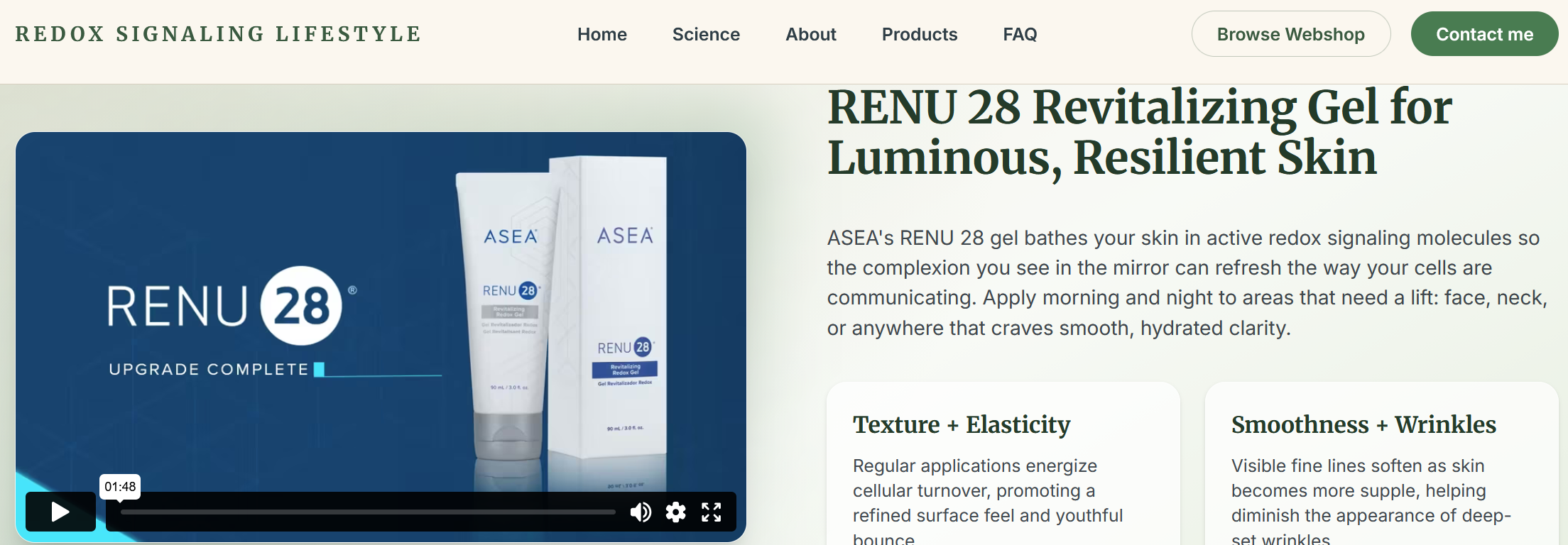
Task: Mute the video volume speaker icon
Action: click(641, 512)
